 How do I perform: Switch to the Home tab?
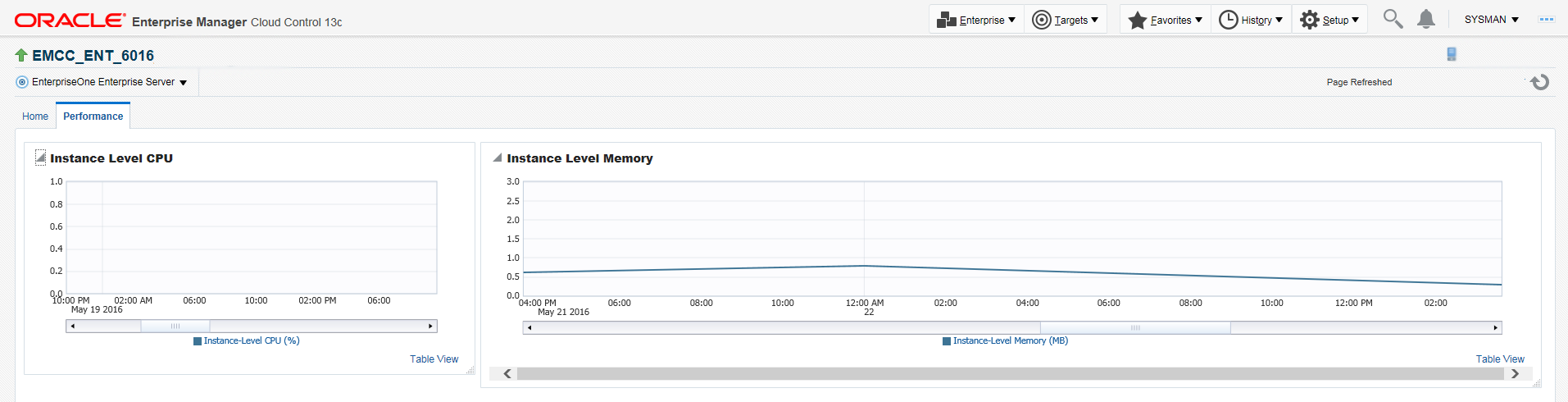(35, 116)
